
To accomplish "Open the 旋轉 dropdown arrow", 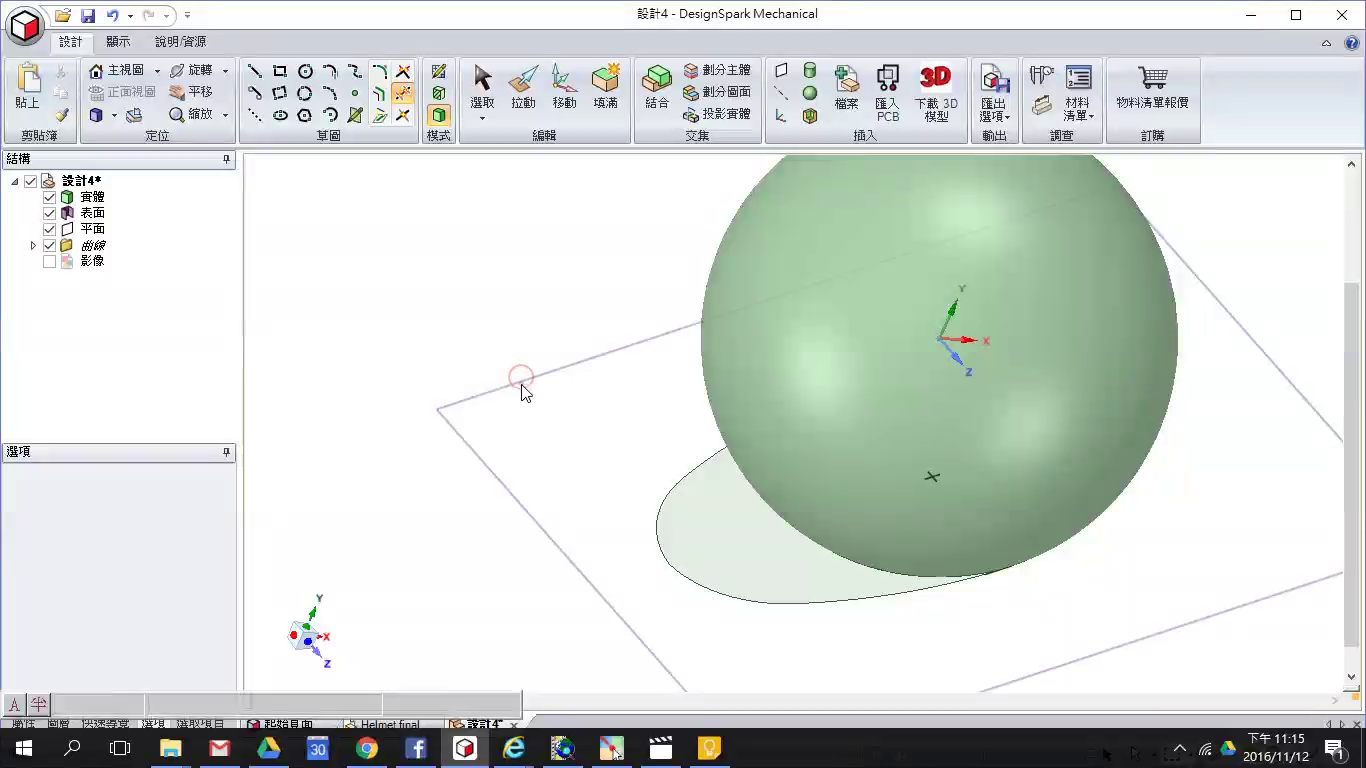I will pyautogui.click(x=225, y=71).
